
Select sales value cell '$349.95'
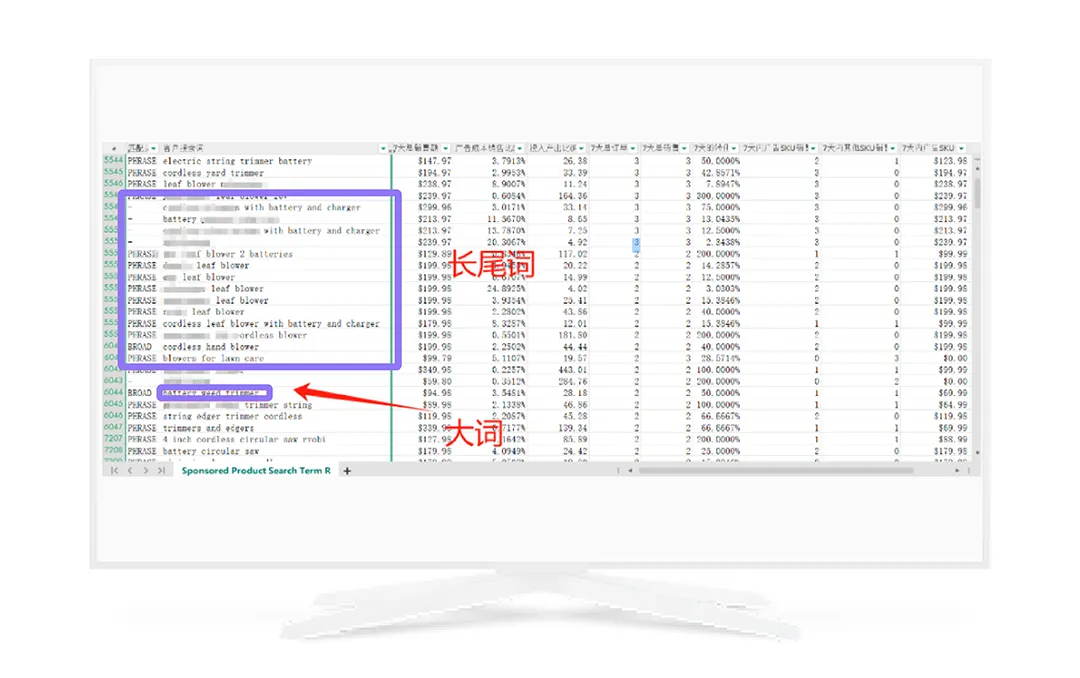[435, 370]
